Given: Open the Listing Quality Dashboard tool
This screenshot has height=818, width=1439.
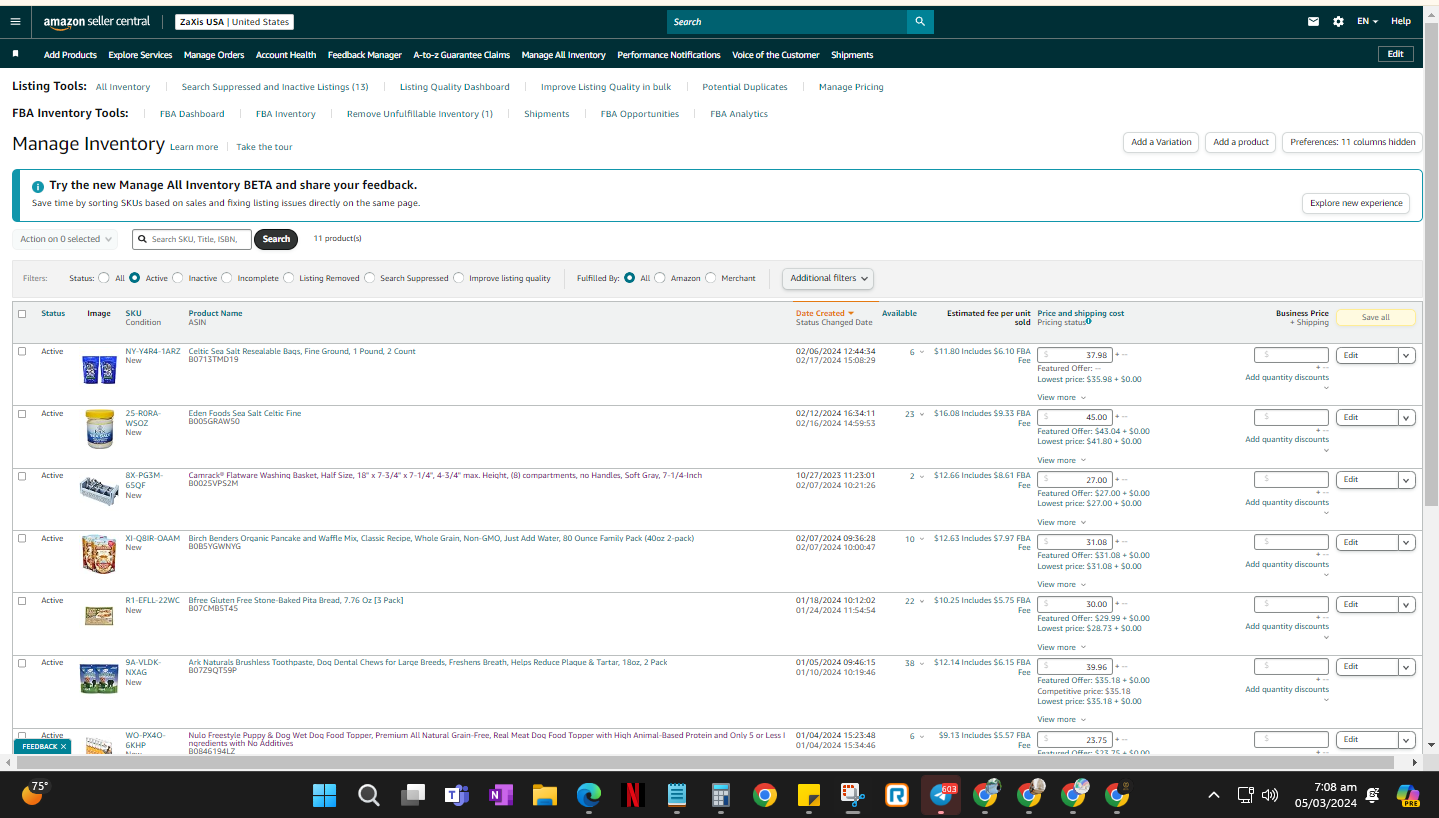Looking at the screenshot, I should [x=455, y=87].
